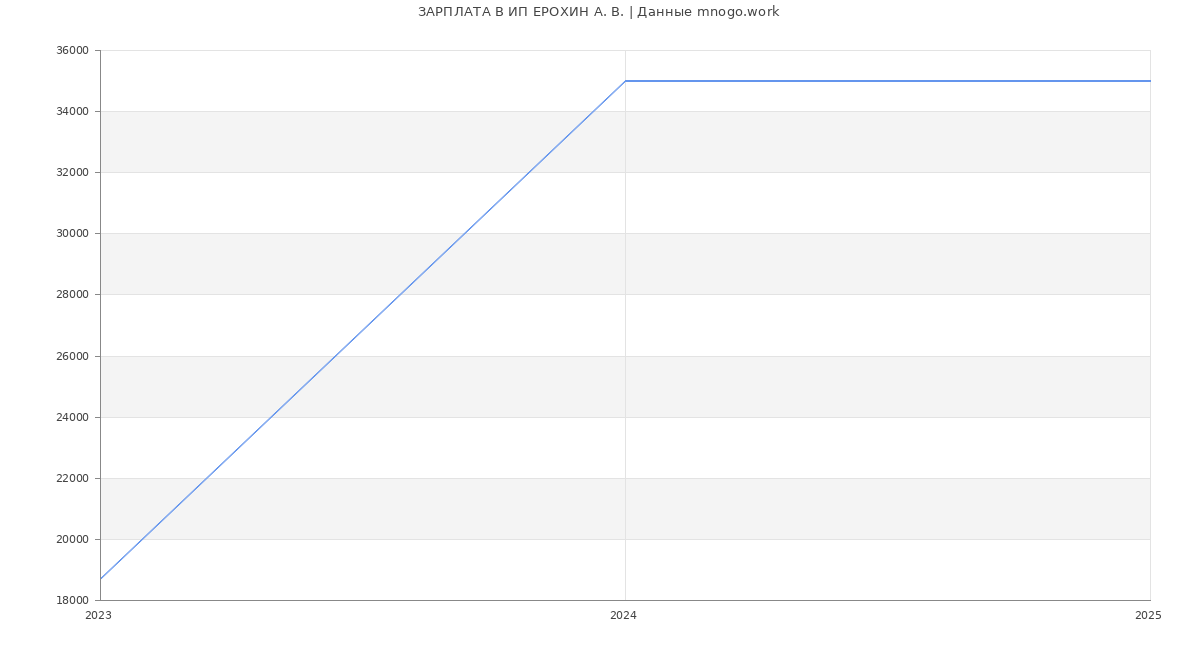Click the 34000 y-axis label
This screenshot has width=1200, height=650.
[74, 112]
